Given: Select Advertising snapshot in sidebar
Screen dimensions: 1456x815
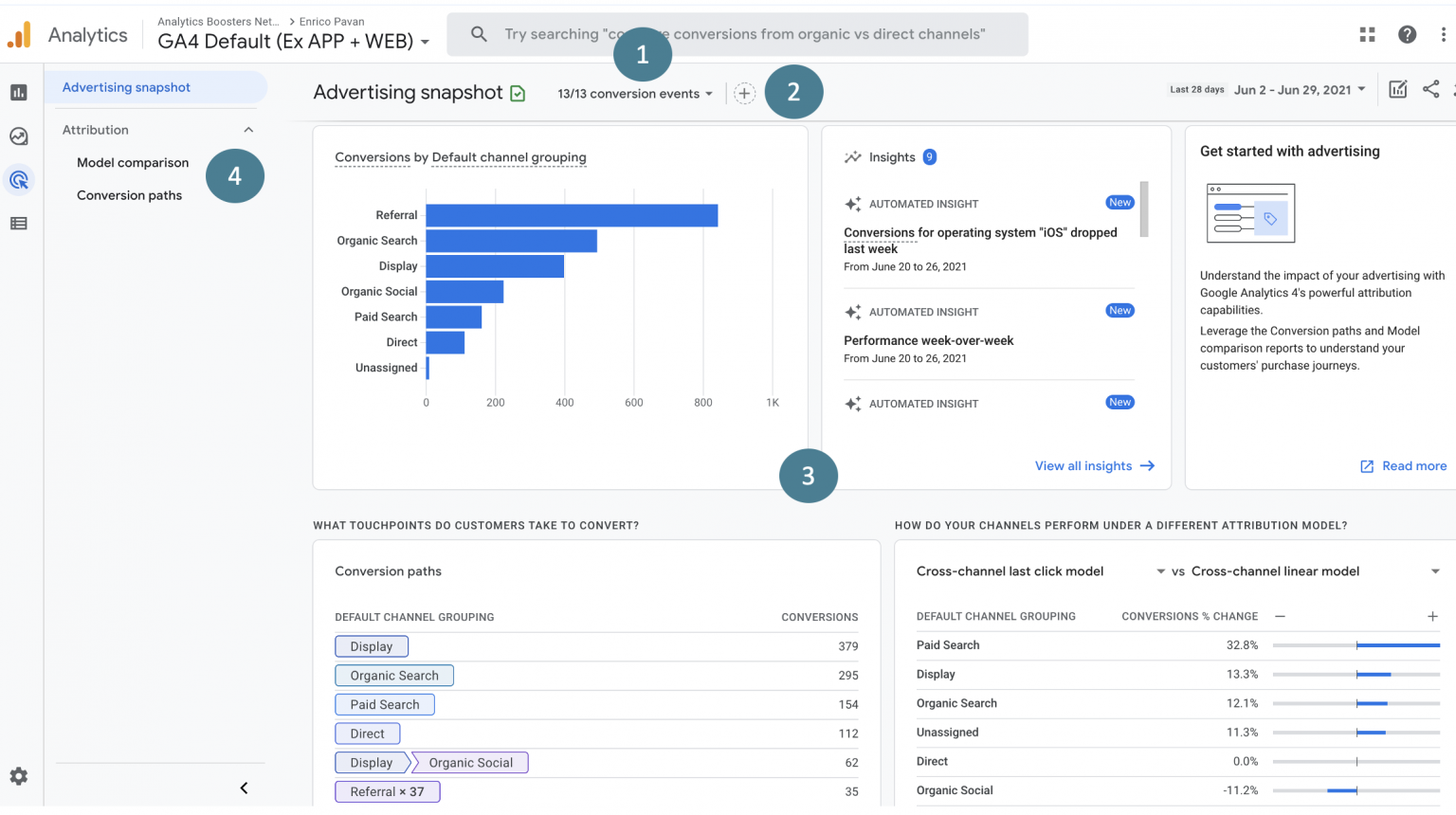Looking at the screenshot, I should [126, 87].
